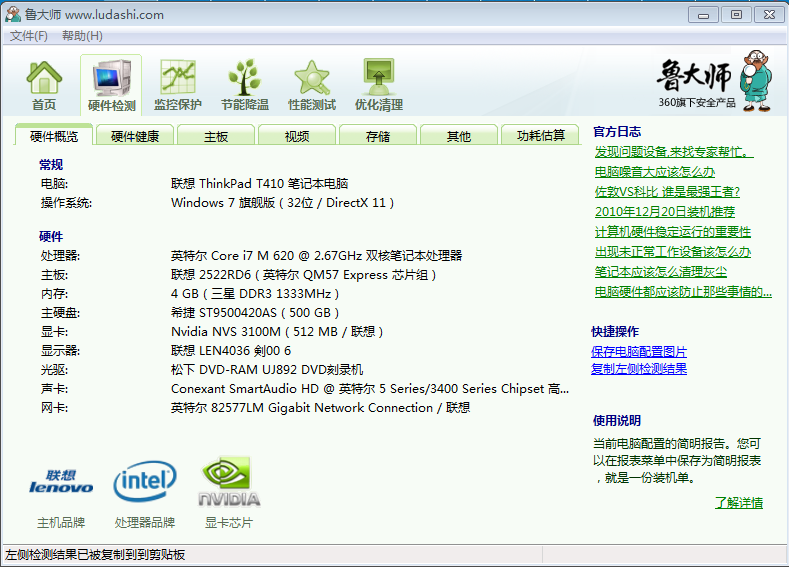789x567 pixels.
Task: Minimize the 鲁大师 window
Action: pos(703,15)
